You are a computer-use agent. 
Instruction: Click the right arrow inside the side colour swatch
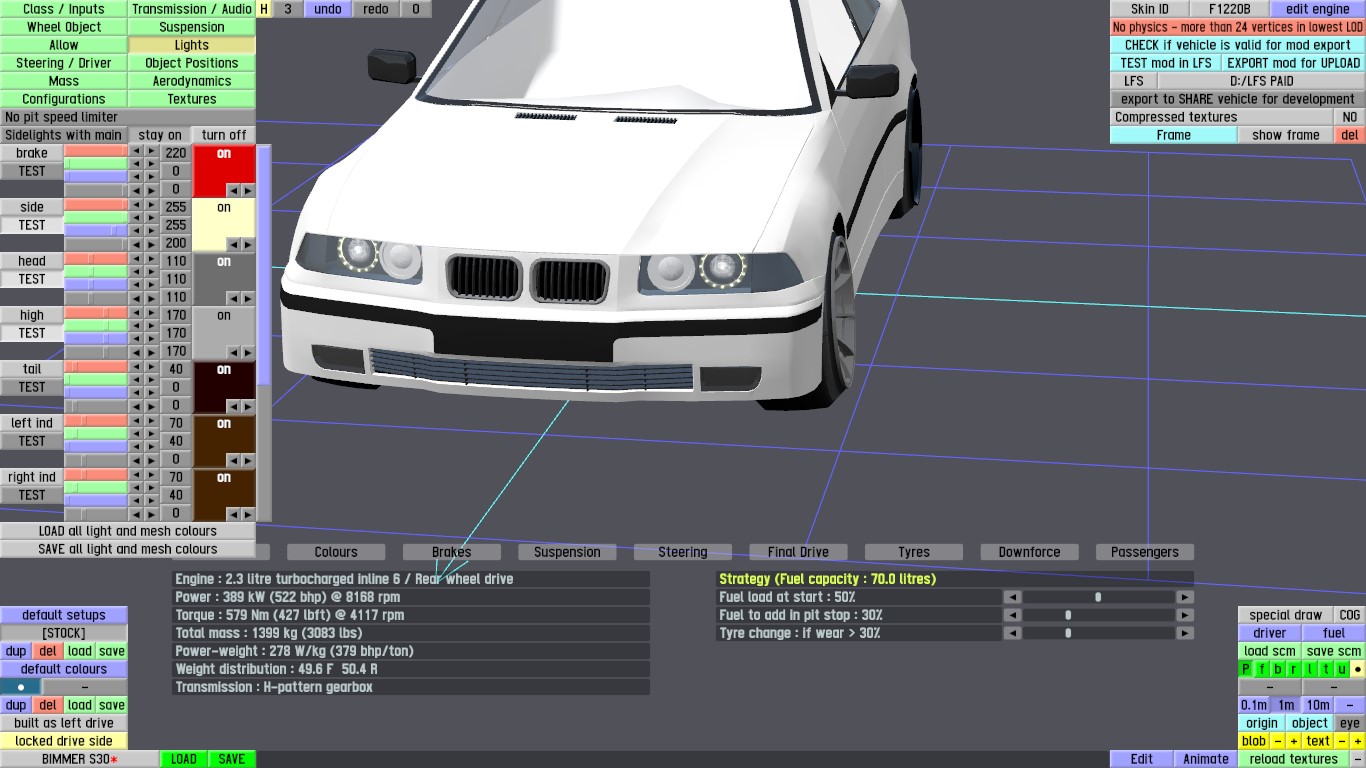point(248,244)
